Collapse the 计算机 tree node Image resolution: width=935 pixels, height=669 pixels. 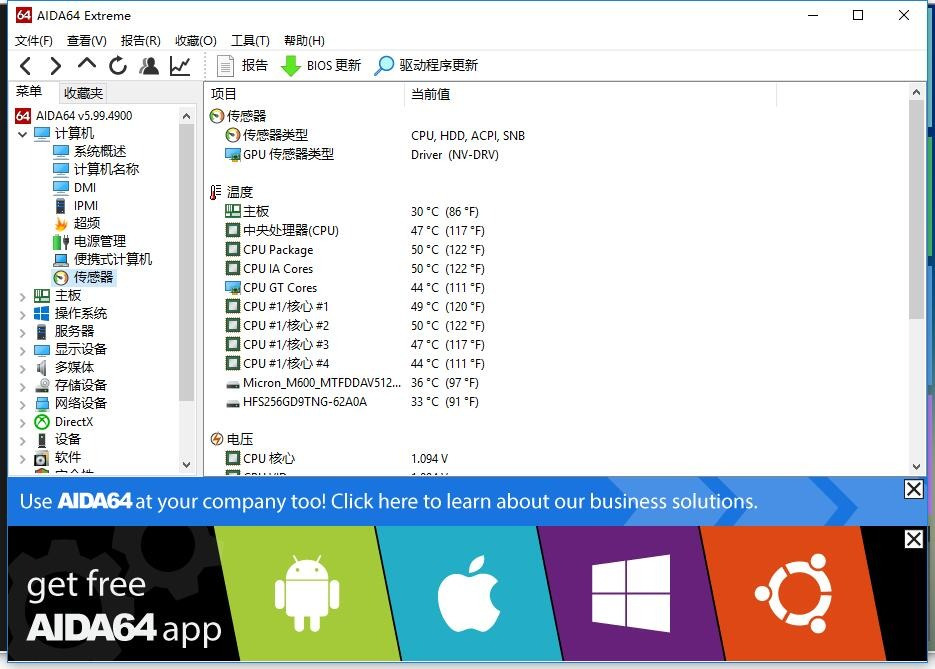click(x=23, y=134)
